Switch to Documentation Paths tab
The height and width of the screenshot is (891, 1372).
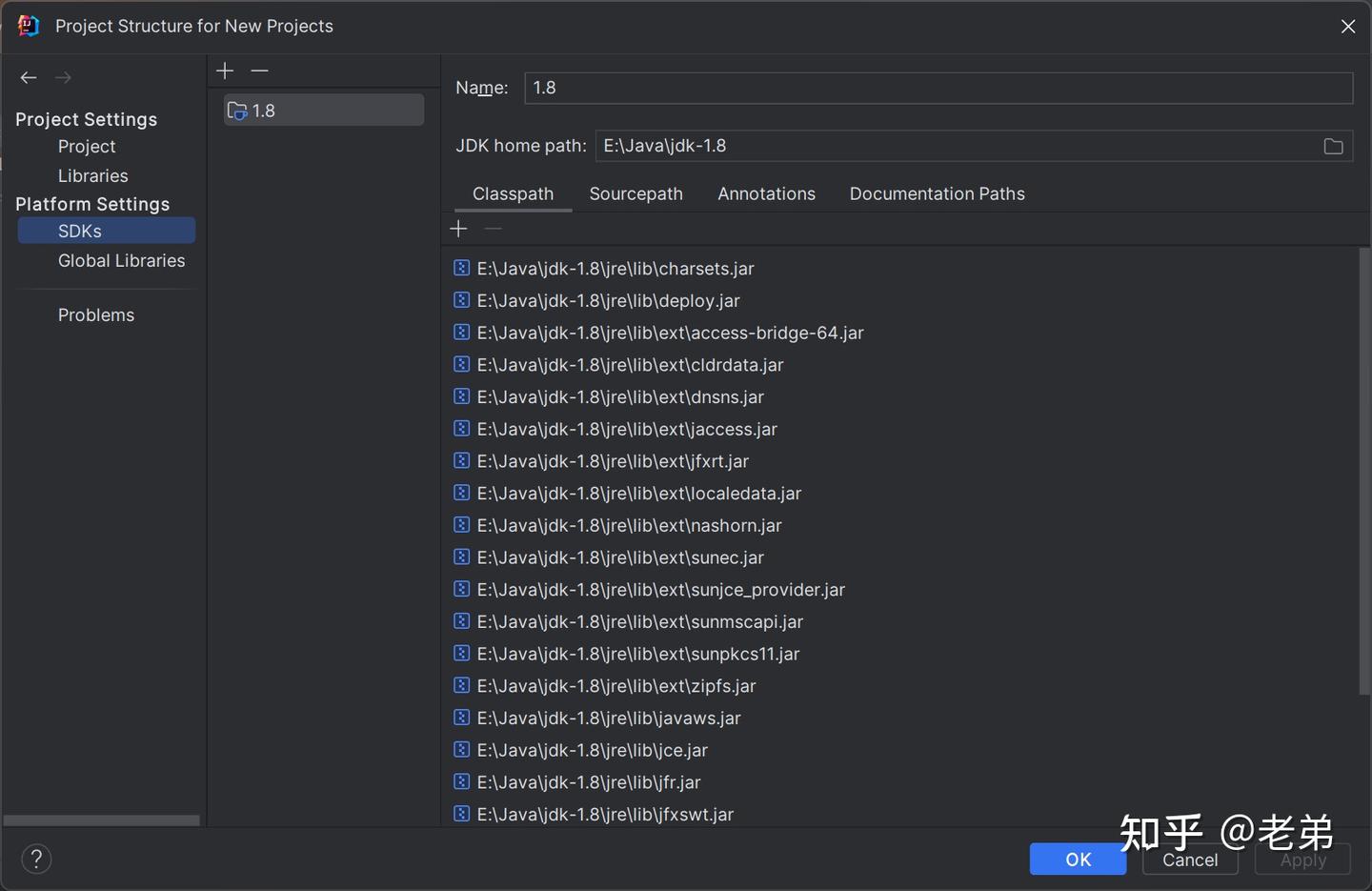(937, 193)
